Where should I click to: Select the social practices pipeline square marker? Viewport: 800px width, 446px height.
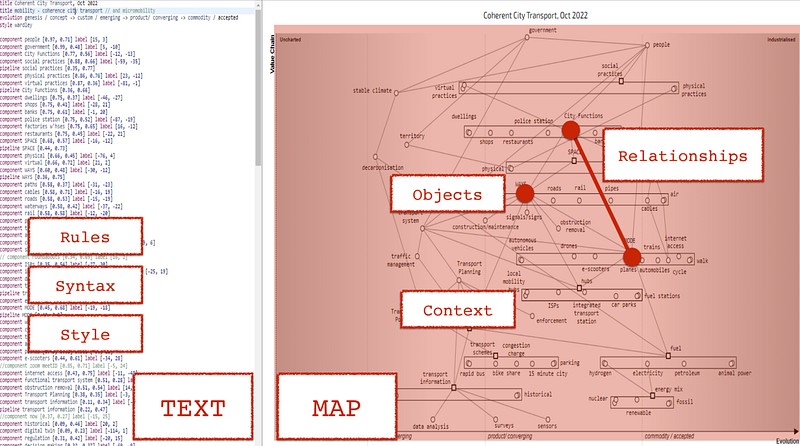point(621,81)
